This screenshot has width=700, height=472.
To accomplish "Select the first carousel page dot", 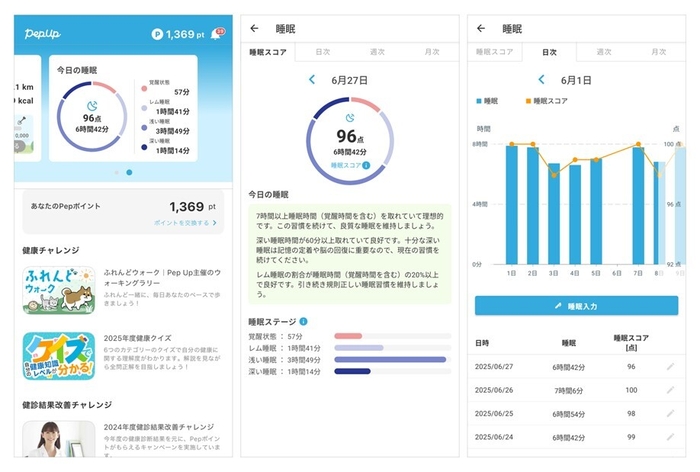I will point(115,172).
